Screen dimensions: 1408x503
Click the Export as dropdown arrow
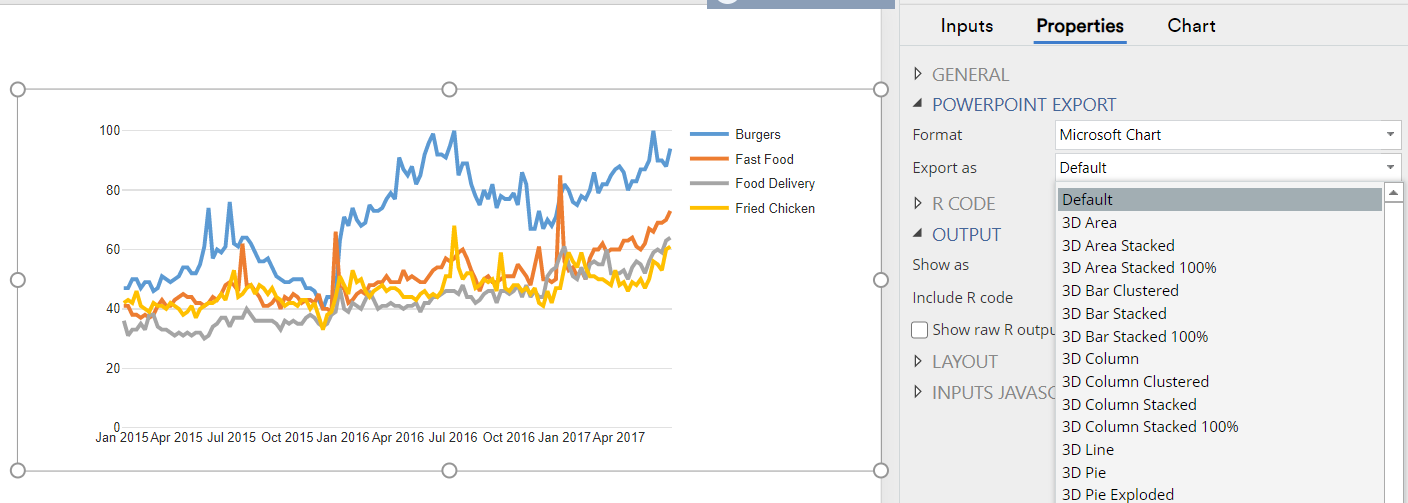(x=1390, y=168)
